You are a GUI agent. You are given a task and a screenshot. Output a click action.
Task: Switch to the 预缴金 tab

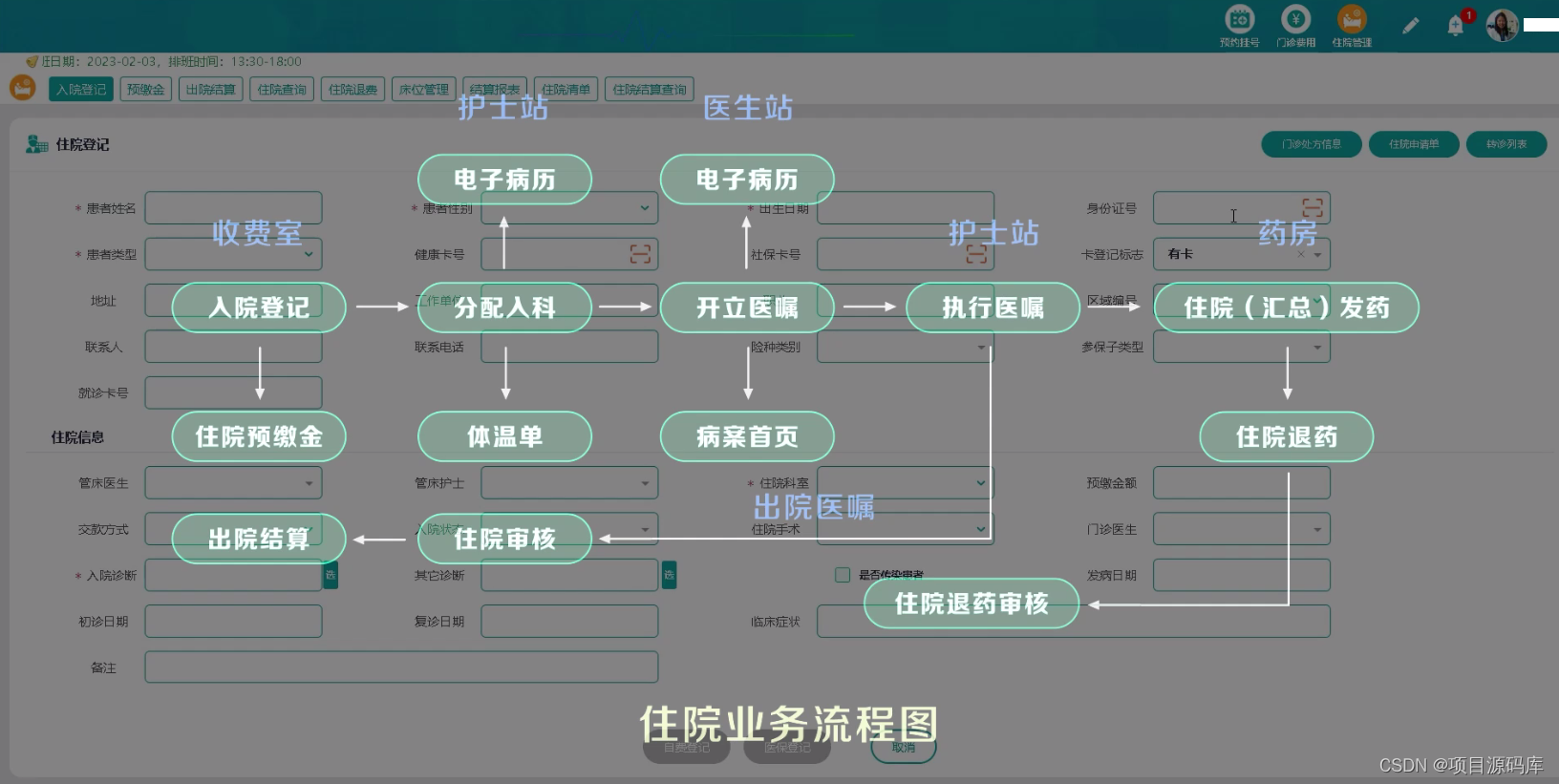(x=145, y=89)
